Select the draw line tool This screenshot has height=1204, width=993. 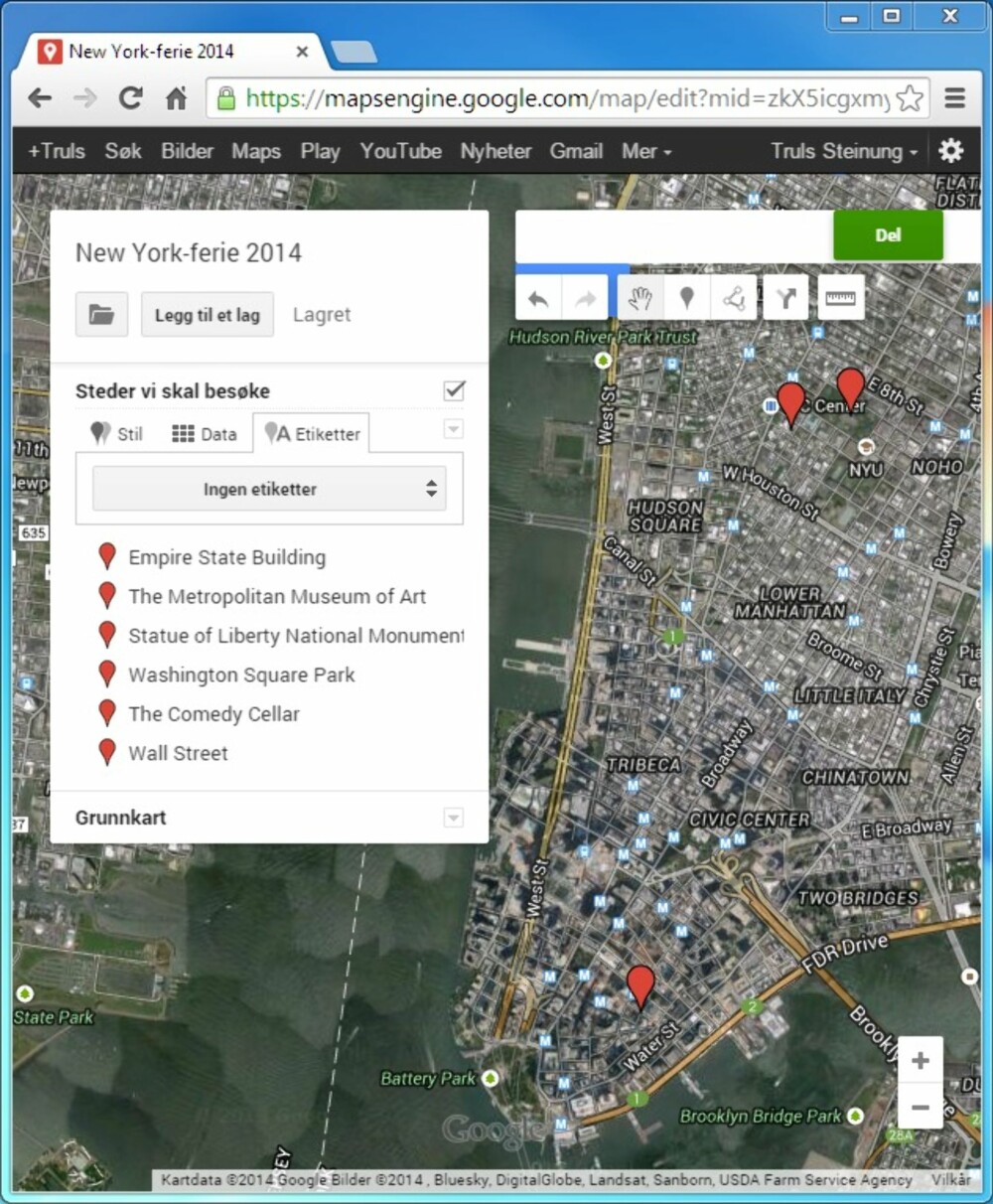pos(734,298)
